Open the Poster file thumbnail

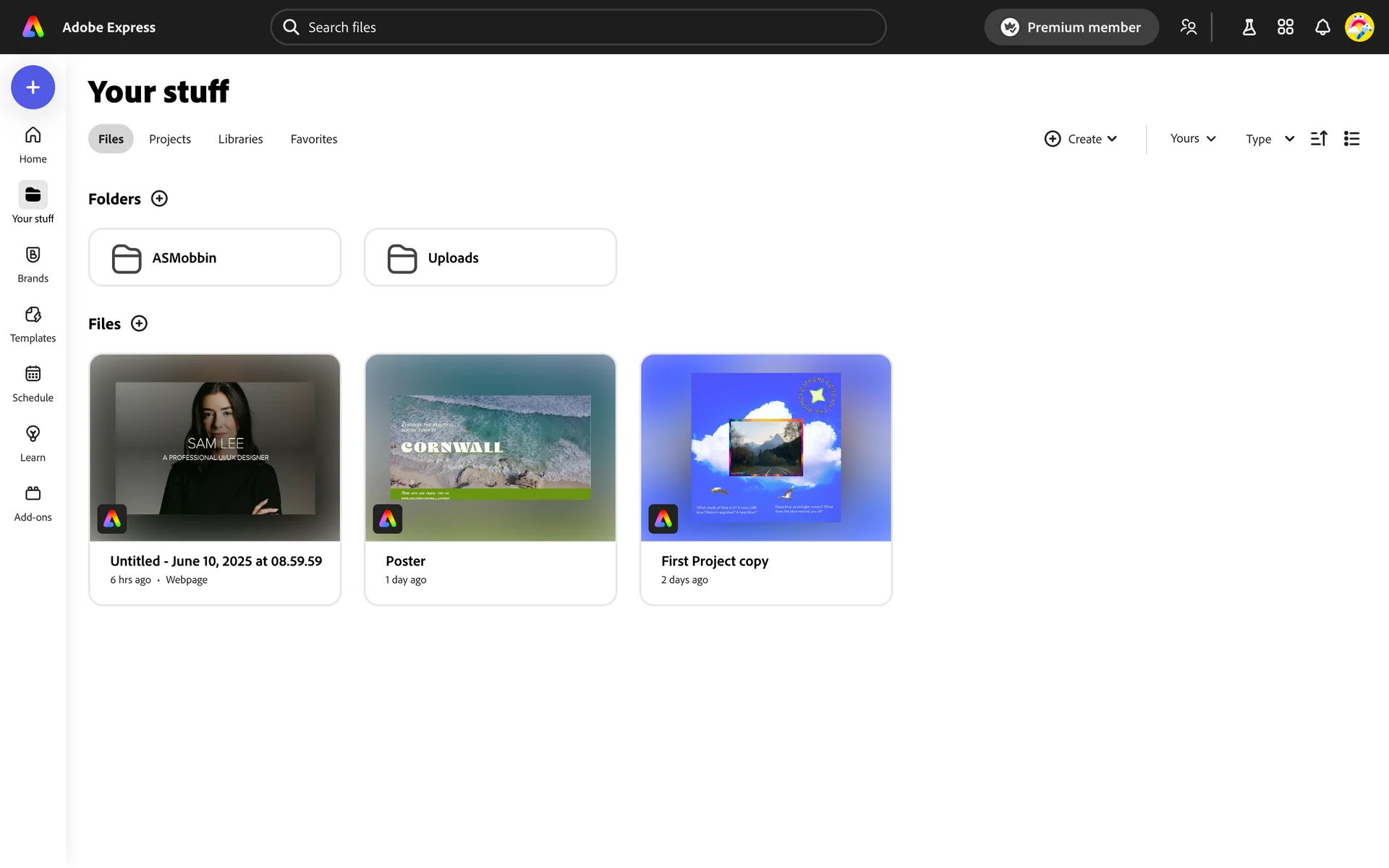coord(490,448)
